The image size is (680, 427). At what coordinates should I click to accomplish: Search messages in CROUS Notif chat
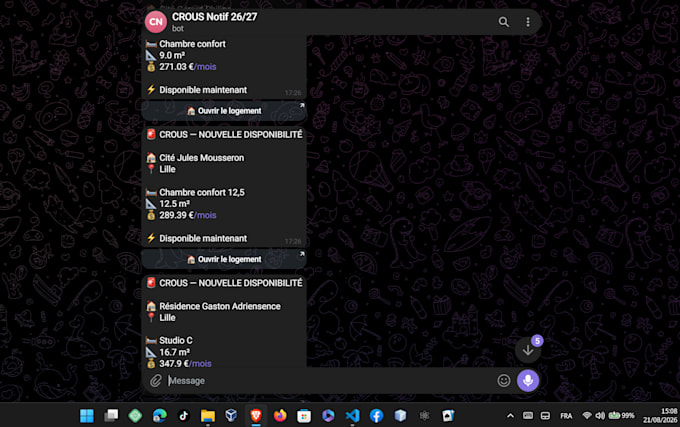coord(503,22)
